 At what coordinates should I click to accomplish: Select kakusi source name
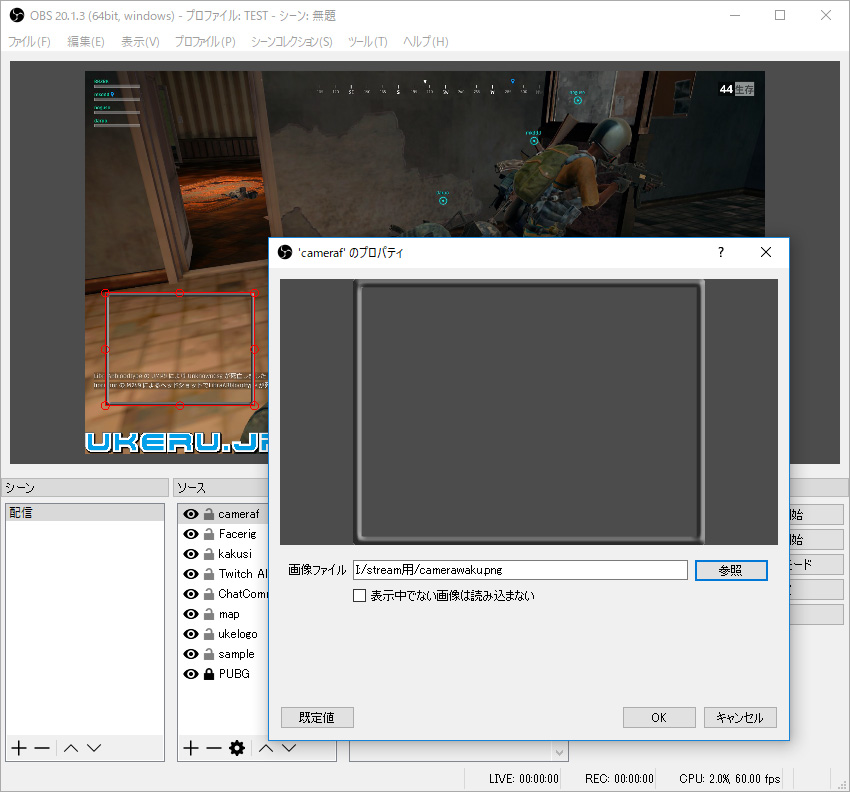coord(235,554)
